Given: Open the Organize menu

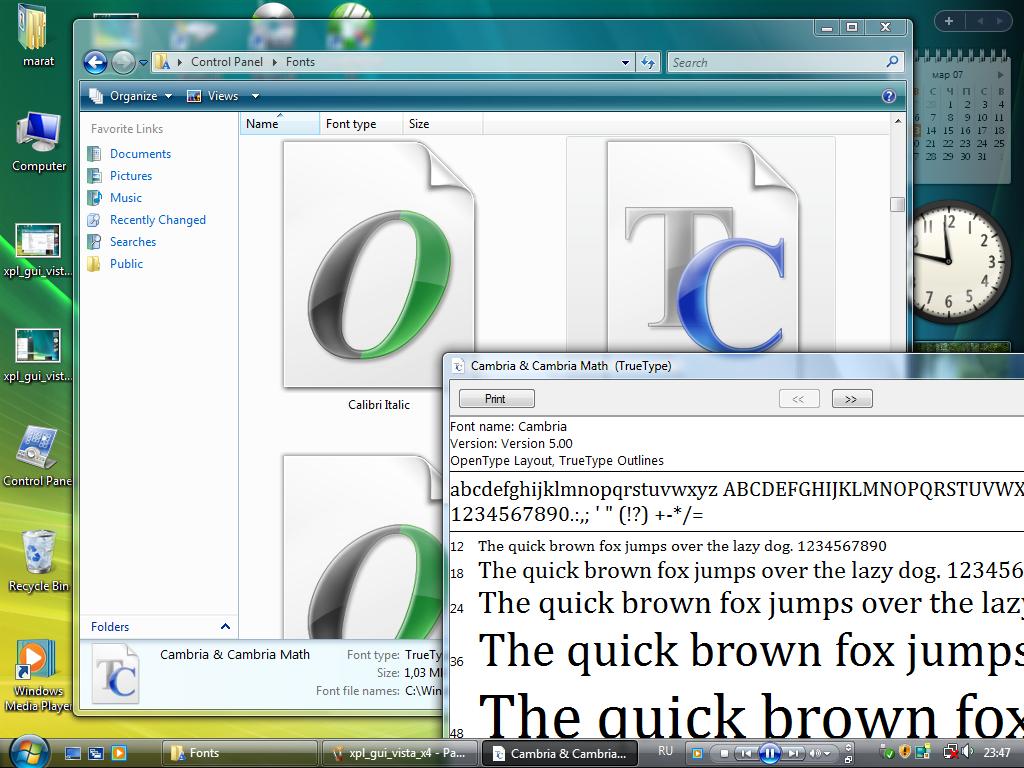Looking at the screenshot, I should 131,96.
